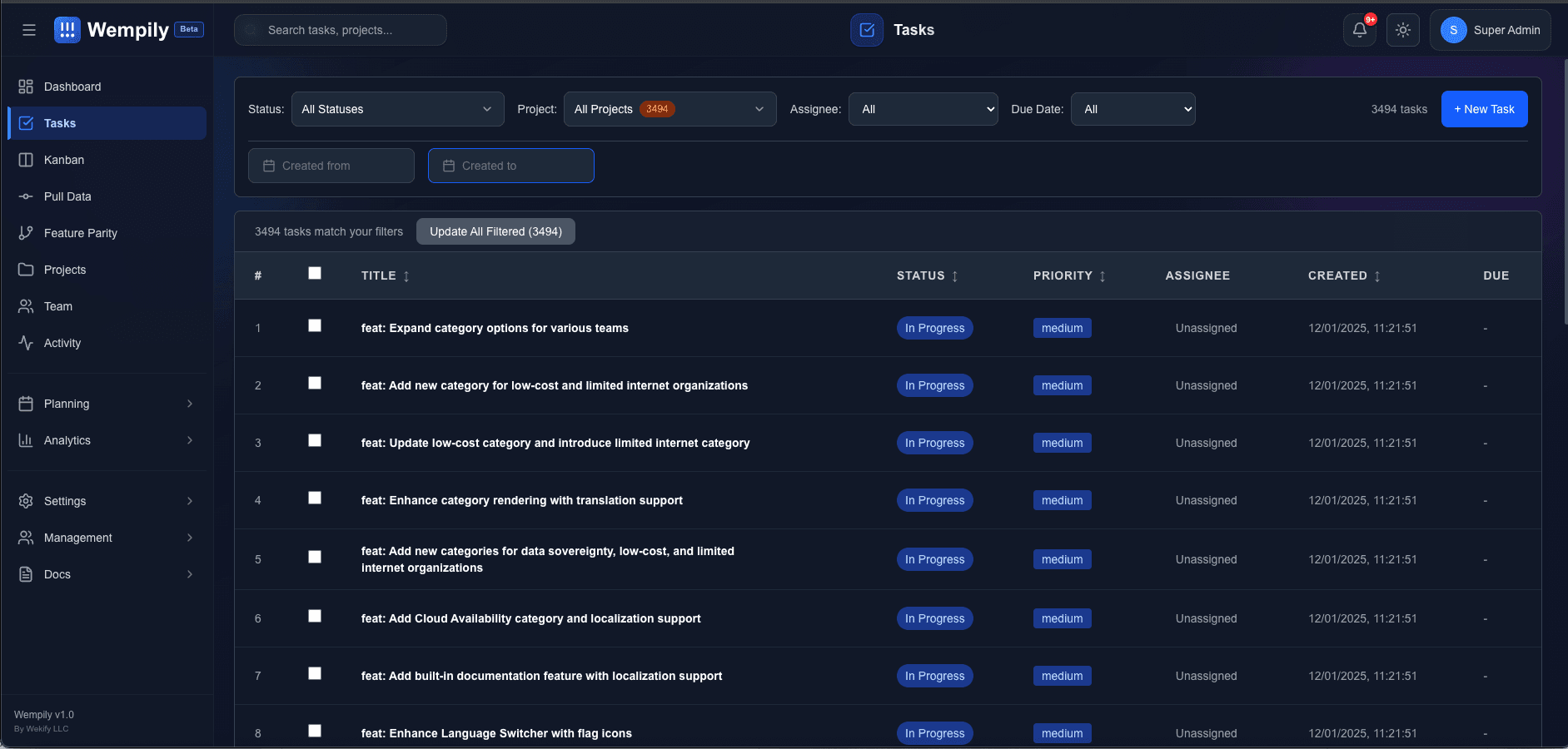
Task: Open the Pull Data tool
Action: click(67, 196)
